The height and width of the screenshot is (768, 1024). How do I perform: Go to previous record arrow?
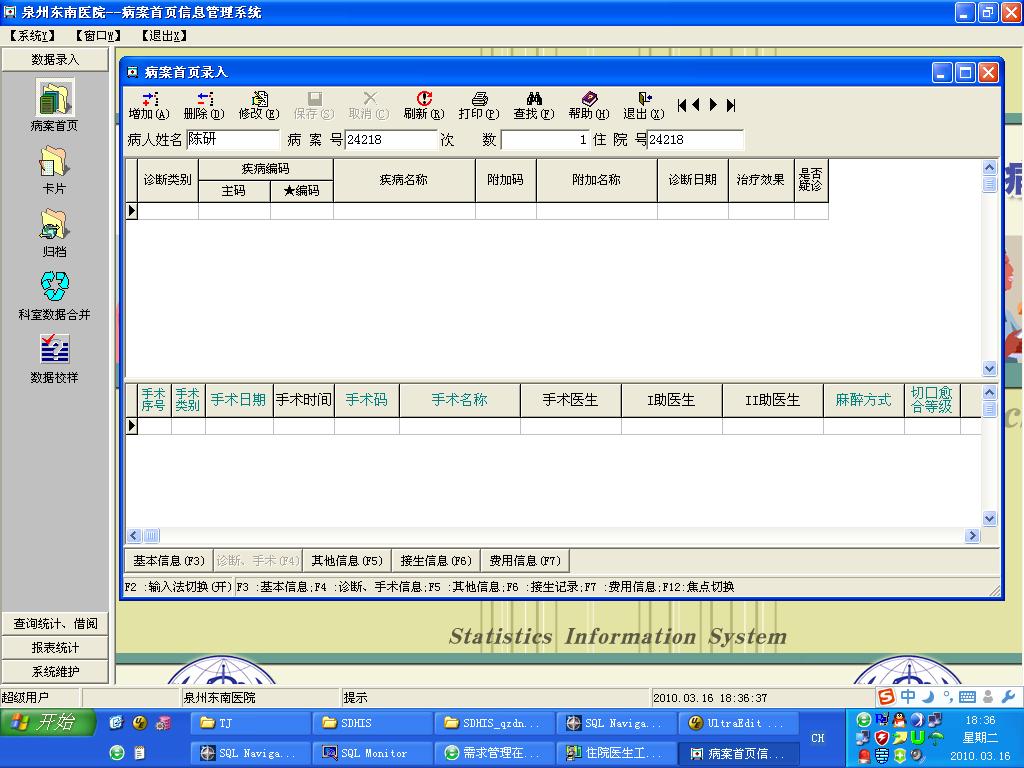tap(696, 104)
